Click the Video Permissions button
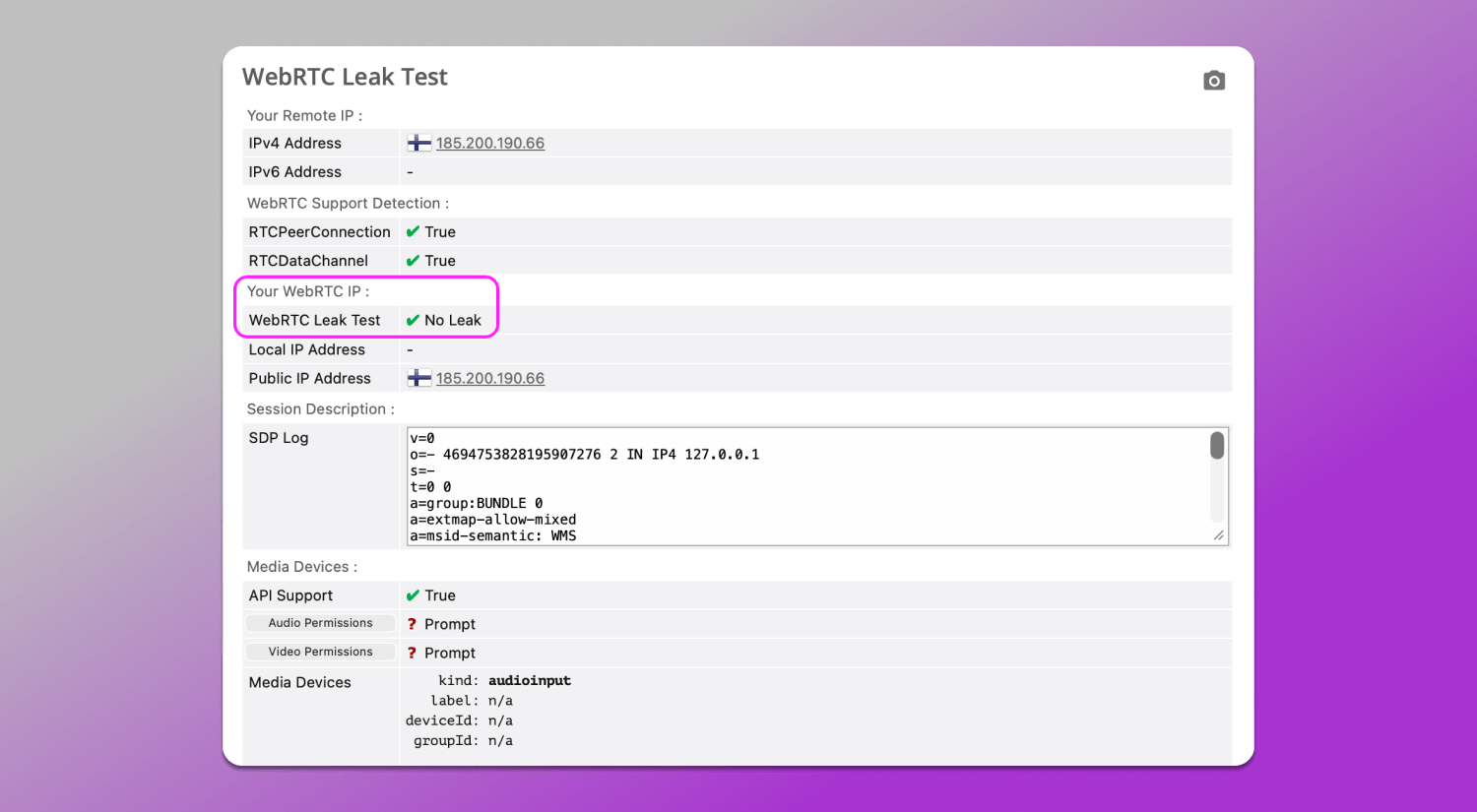The width and height of the screenshot is (1477, 812). (x=319, y=651)
